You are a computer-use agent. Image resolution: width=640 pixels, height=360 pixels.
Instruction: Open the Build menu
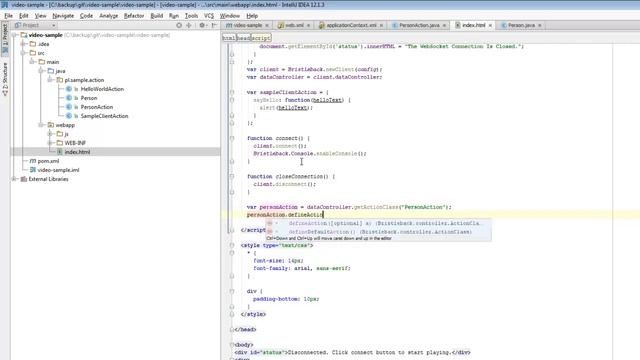tap(157, 16)
